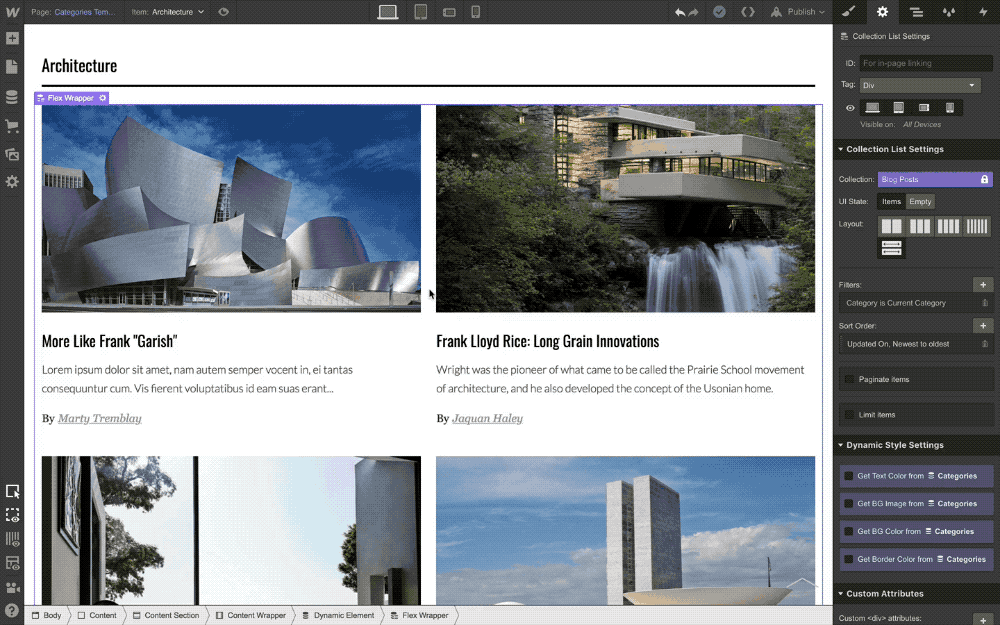This screenshot has height=625, width=1000.
Task: Switch to the Interactions lightning tab
Action: coord(983,11)
